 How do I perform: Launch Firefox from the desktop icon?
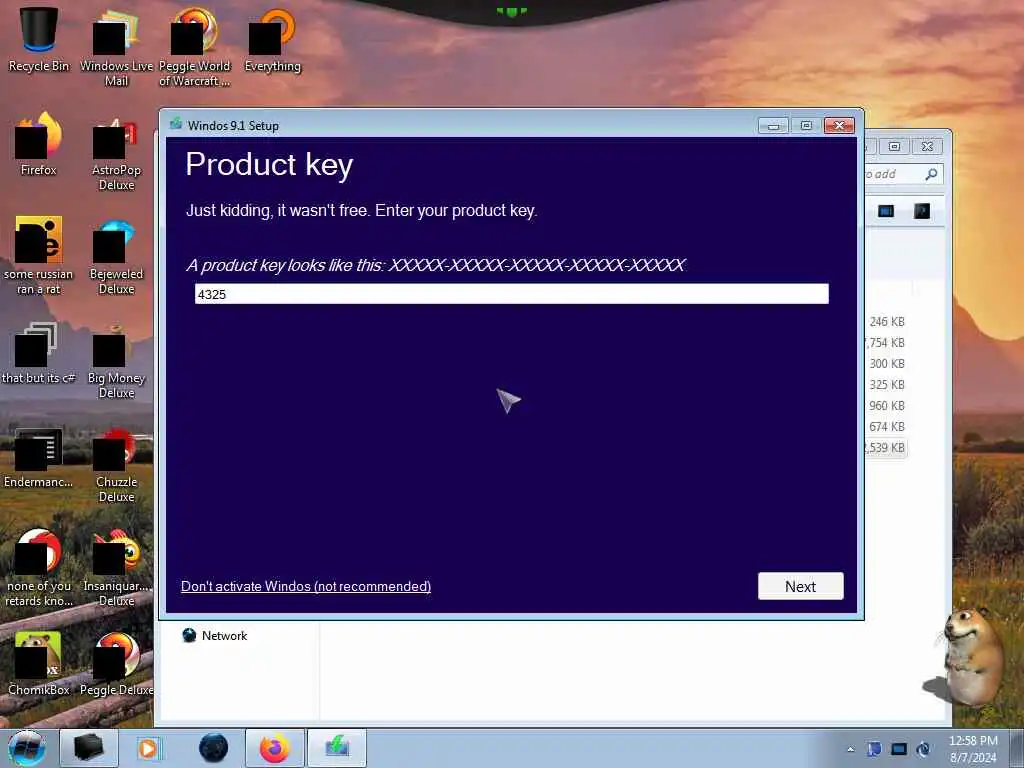[x=39, y=144]
